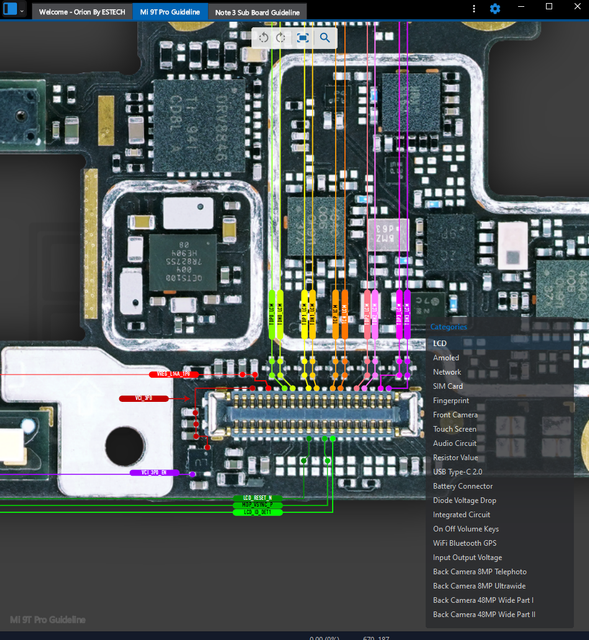589x640 pixels.
Task: Close the Orion application window
Action: point(578,7)
